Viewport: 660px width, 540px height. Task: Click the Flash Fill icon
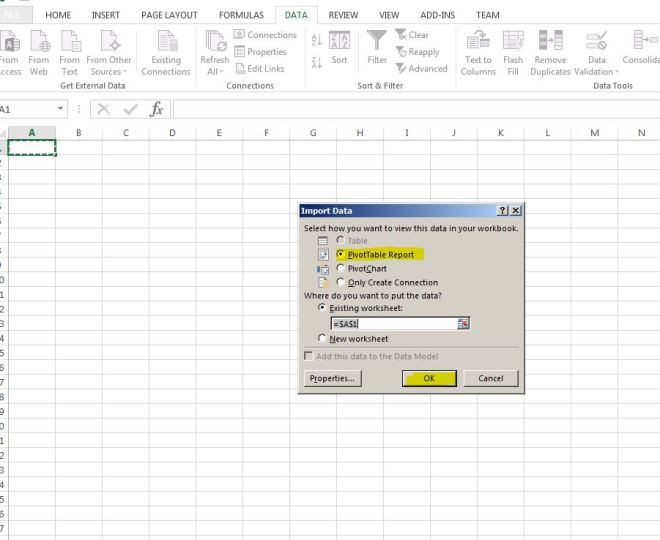(513, 41)
